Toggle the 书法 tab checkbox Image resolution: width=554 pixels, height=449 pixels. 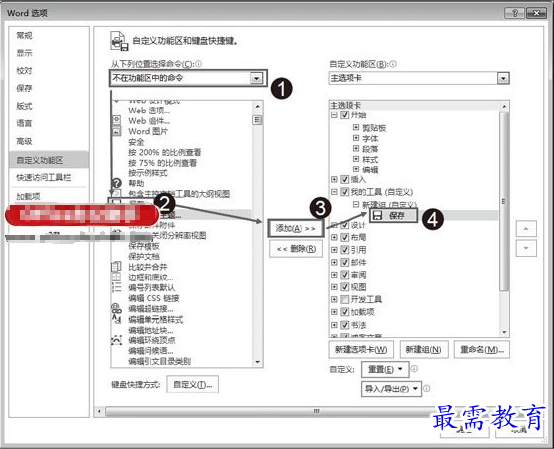pos(344,325)
